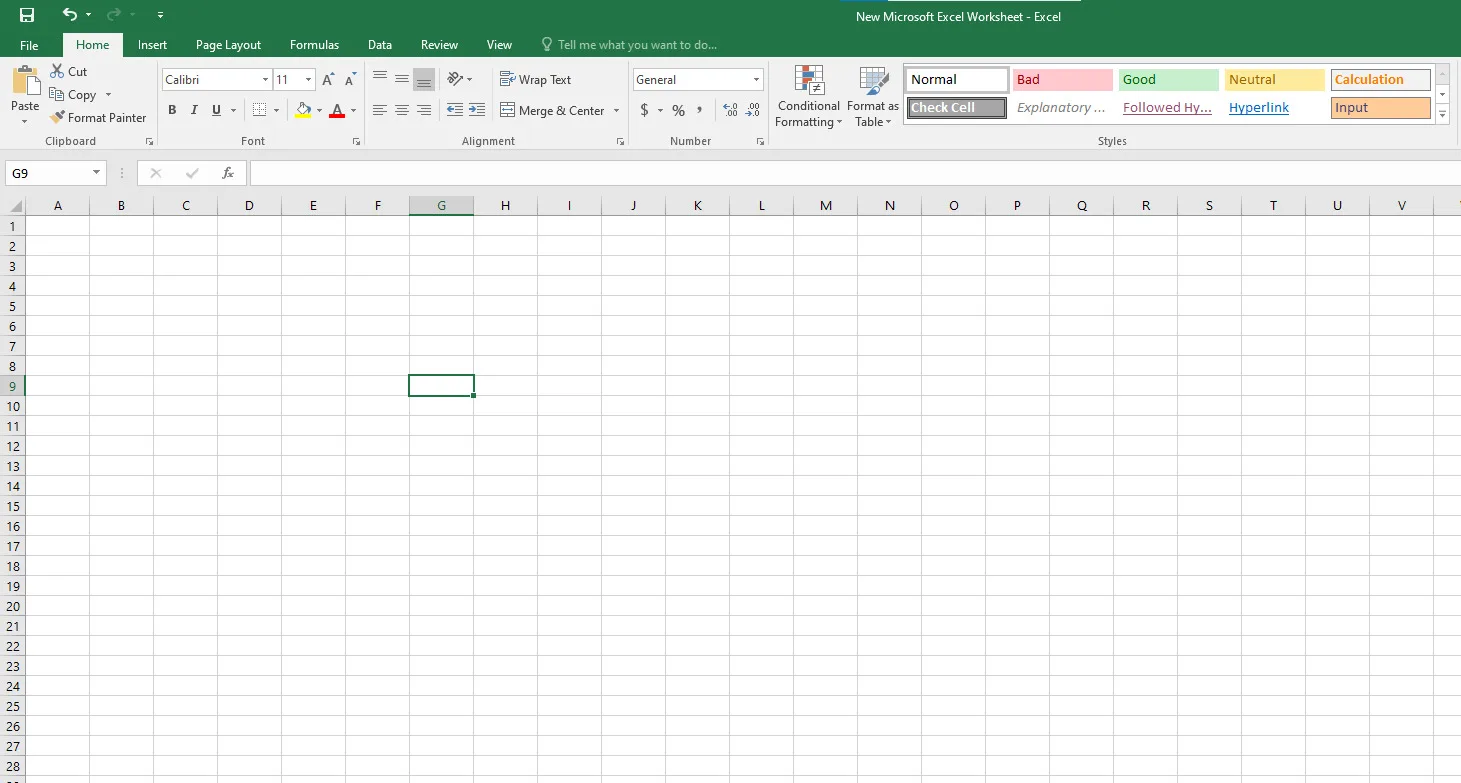This screenshot has width=1461, height=783.
Task: Apply red font color
Action: point(337,110)
